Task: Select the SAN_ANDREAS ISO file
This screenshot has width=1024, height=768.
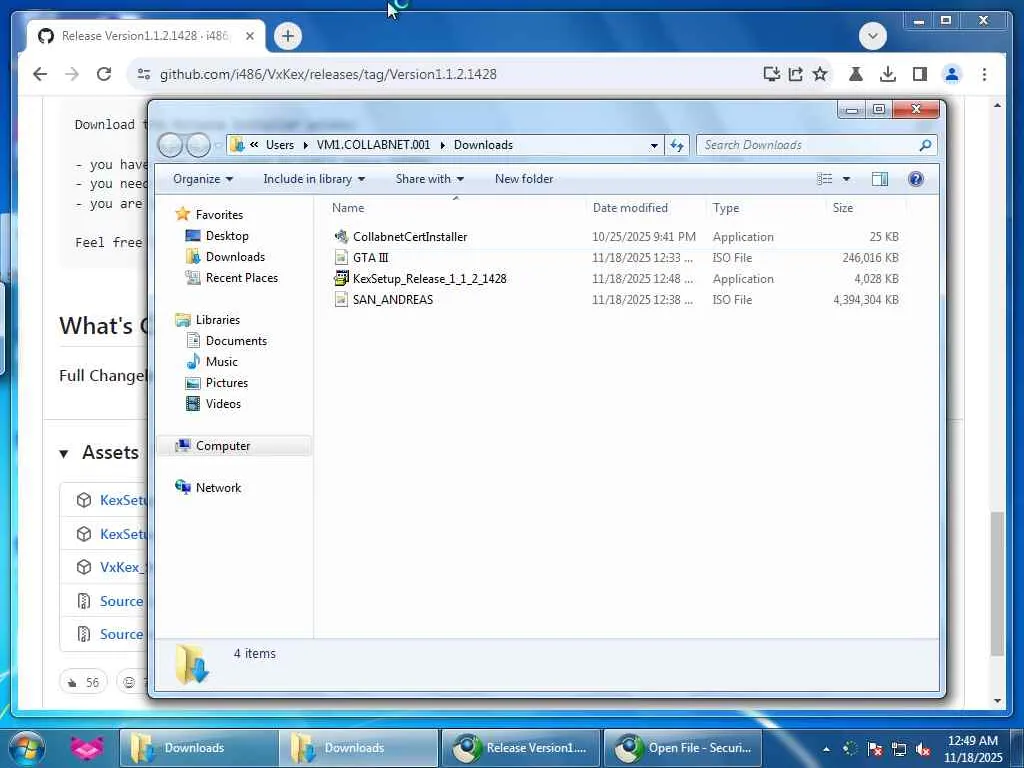Action: tap(615, 300)
